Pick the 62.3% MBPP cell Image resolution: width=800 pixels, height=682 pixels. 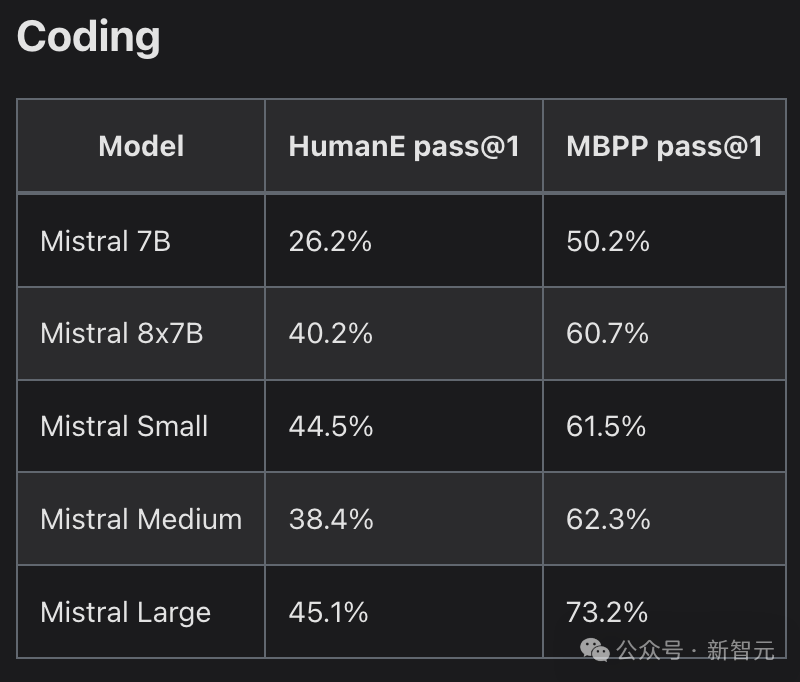pyautogui.click(x=608, y=519)
